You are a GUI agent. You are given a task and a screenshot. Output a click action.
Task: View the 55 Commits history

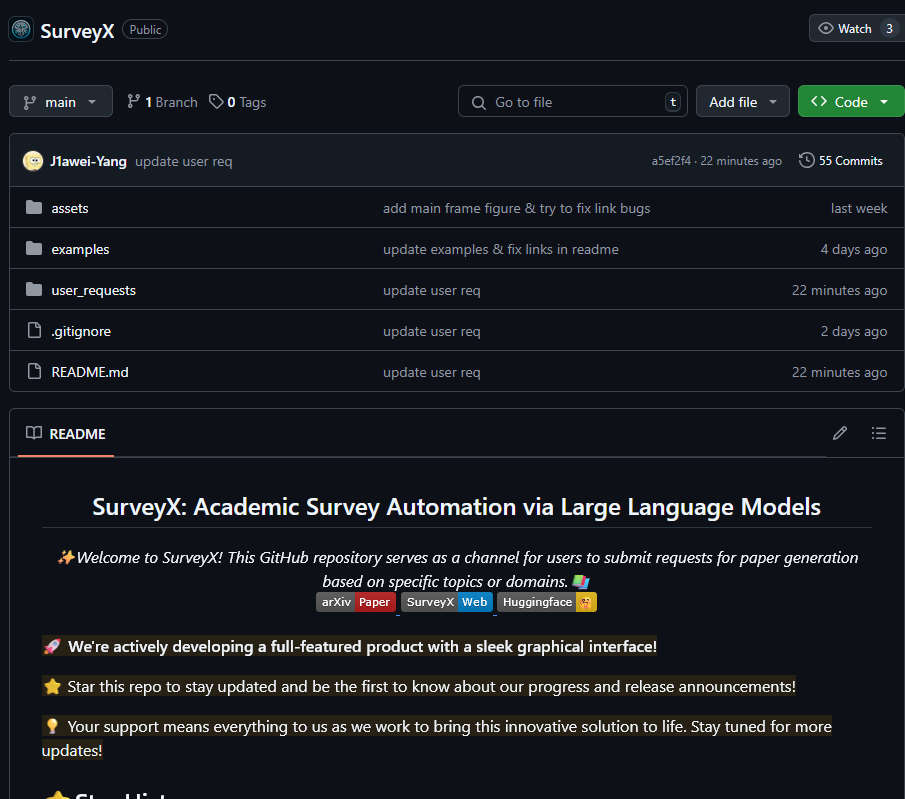tap(841, 160)
